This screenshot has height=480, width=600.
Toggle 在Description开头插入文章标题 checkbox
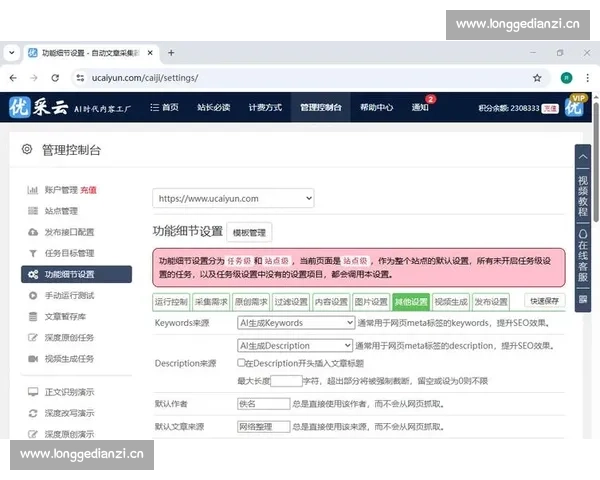(x=241, y=362)
